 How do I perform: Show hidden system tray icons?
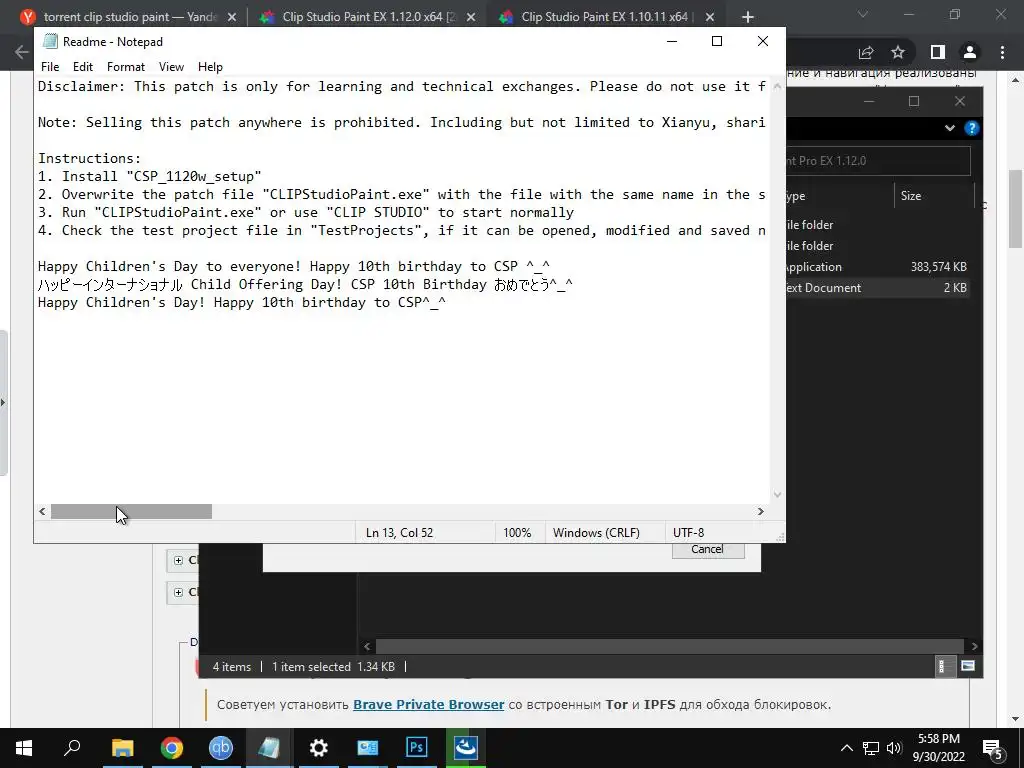(846, 748)
